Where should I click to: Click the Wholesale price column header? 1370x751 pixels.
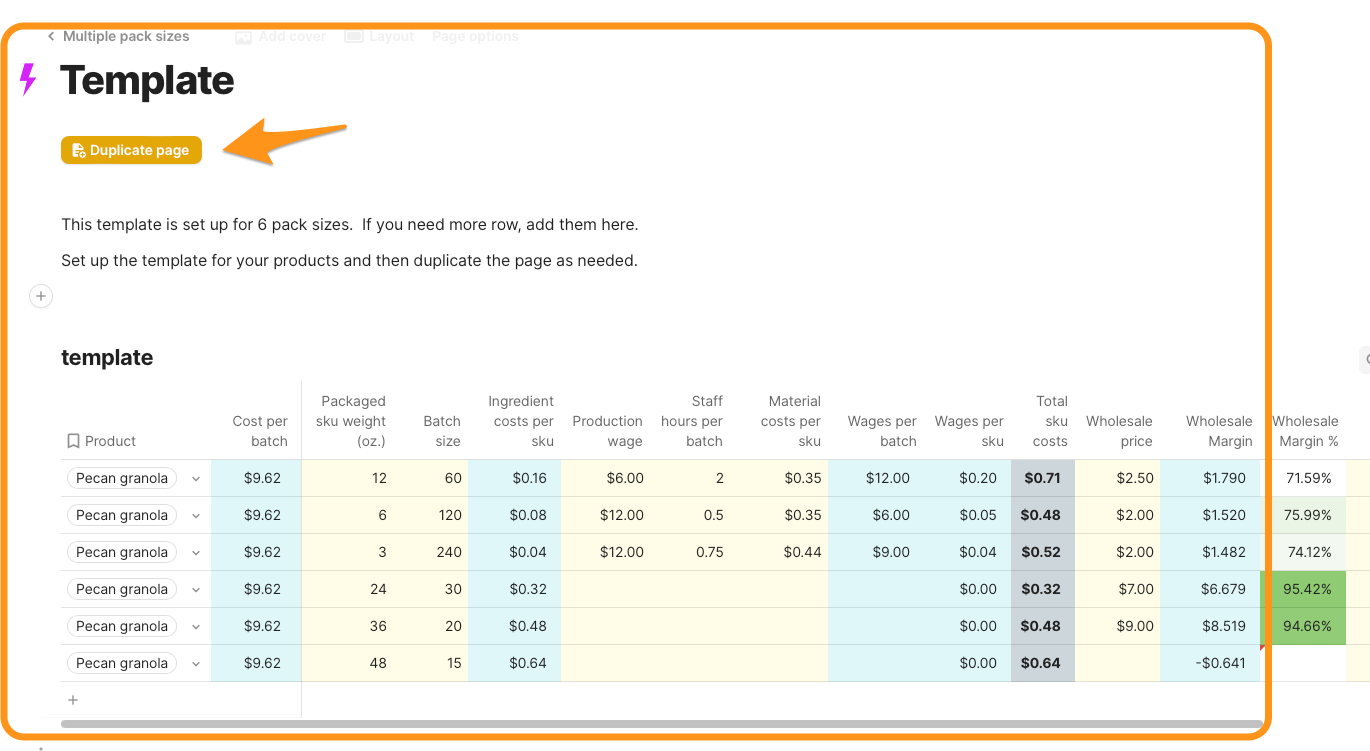[1118, 431]
